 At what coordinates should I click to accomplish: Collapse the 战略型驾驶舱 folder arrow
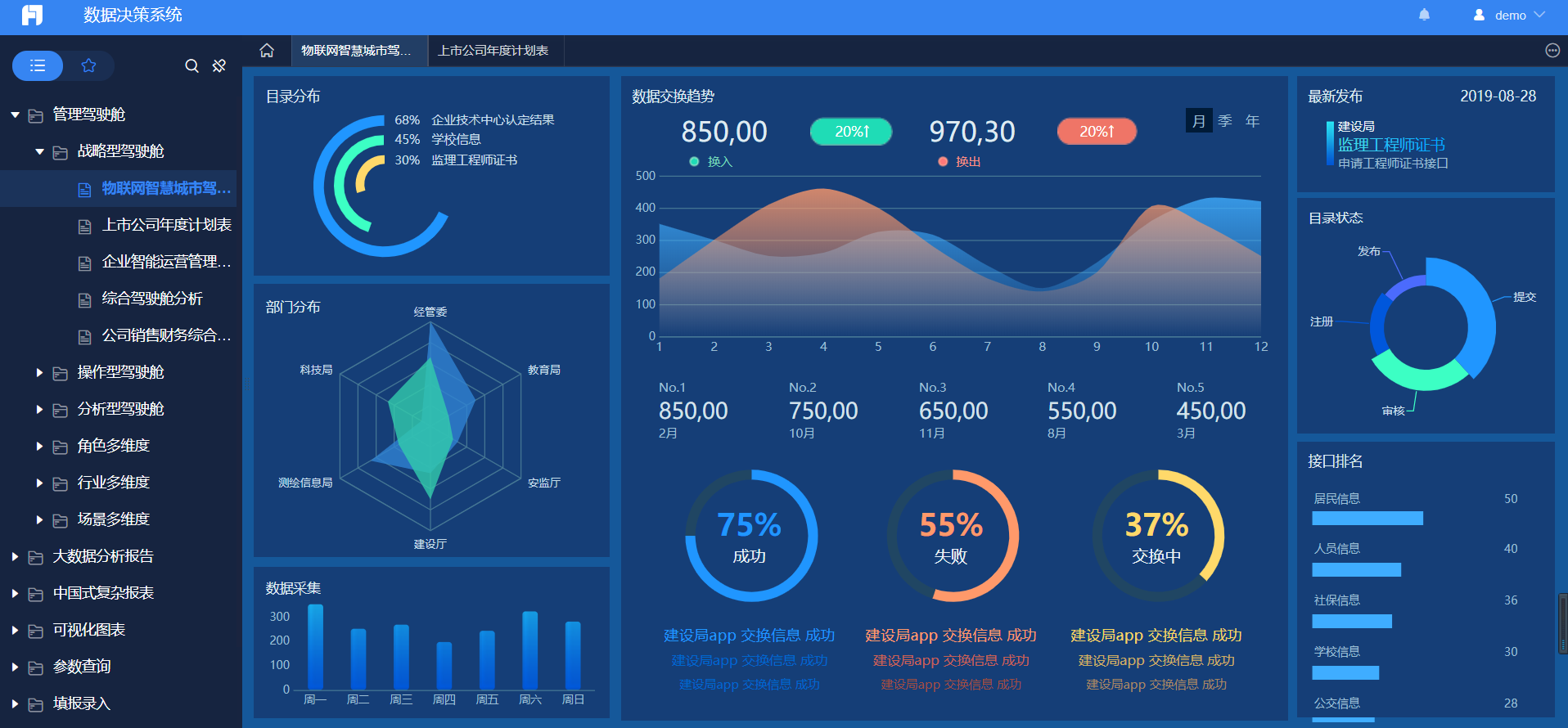point(39,151)
